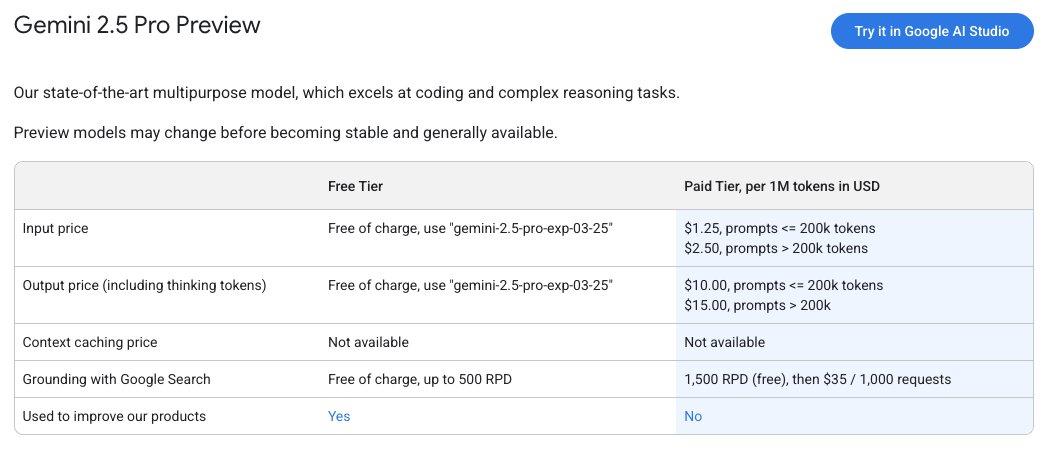Screen dimensions: 1051x452
Task: Click the Free Tier input price cell text
Action: [470, 228]
